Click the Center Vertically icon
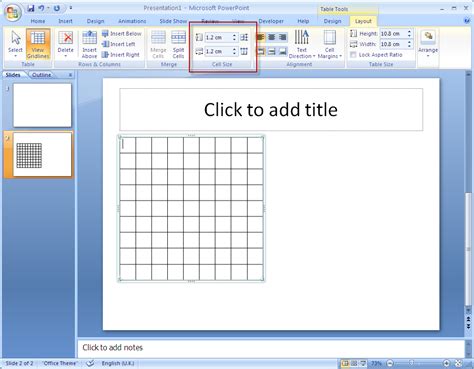The height and width of the screenshot is (369, 474). [x=272, y=51]
